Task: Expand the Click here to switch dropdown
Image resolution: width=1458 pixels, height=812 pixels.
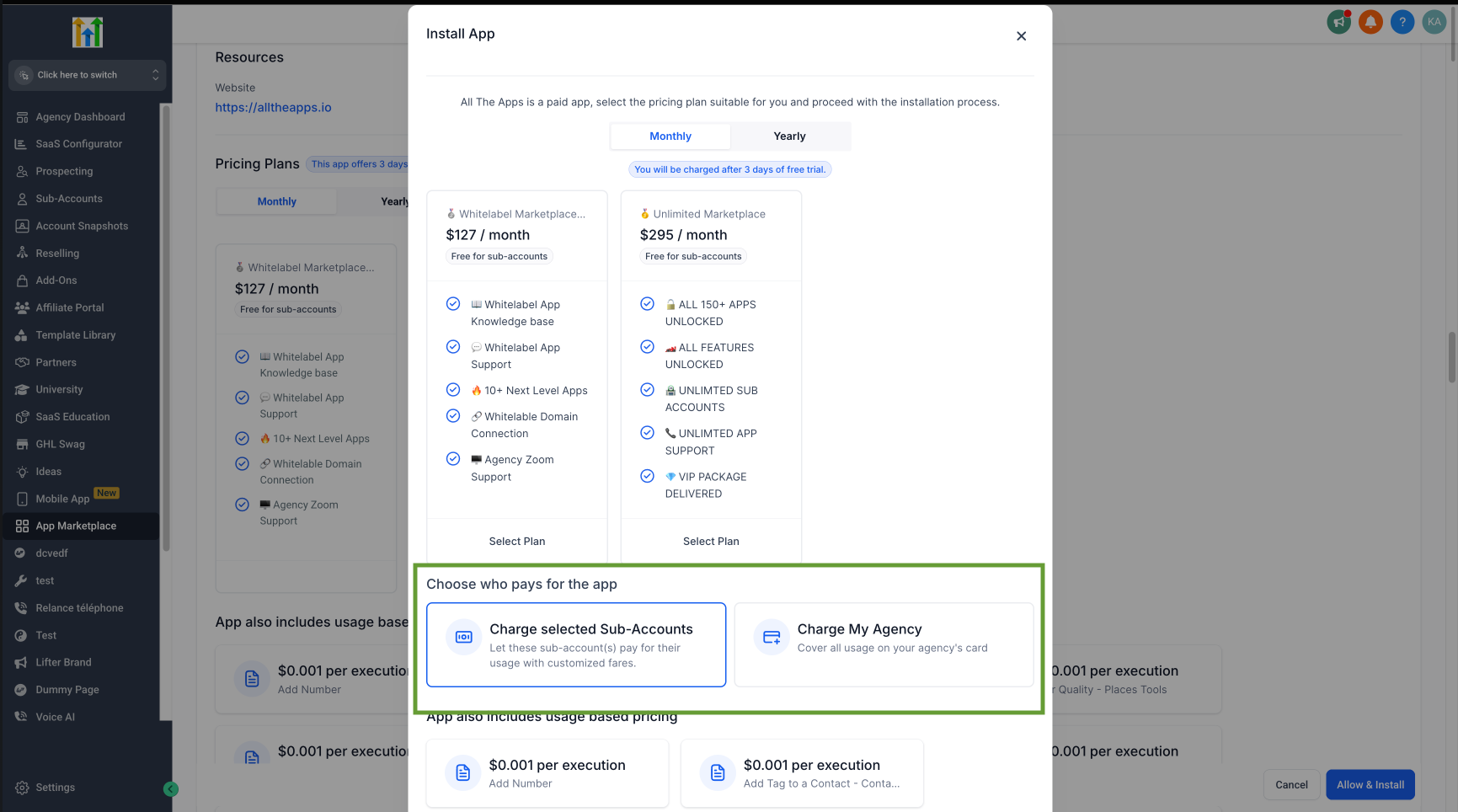Action: point(87,75)
